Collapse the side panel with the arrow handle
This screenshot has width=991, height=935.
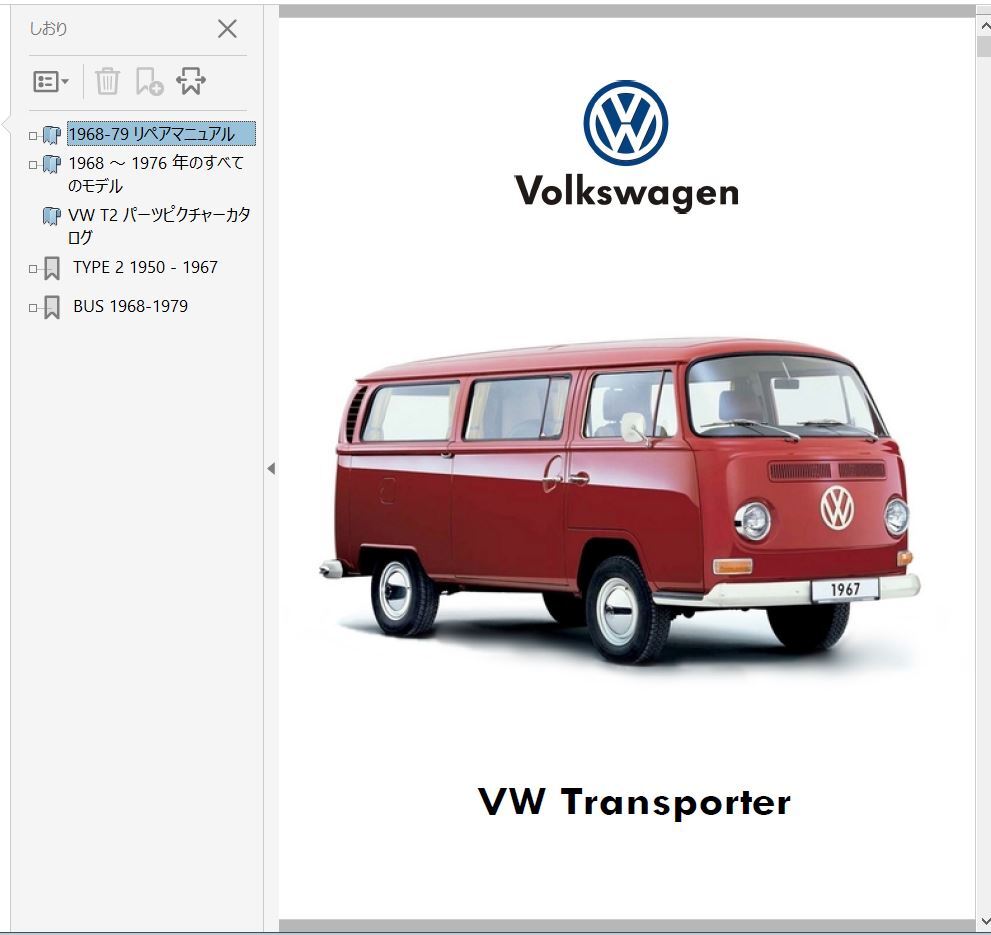271,468
